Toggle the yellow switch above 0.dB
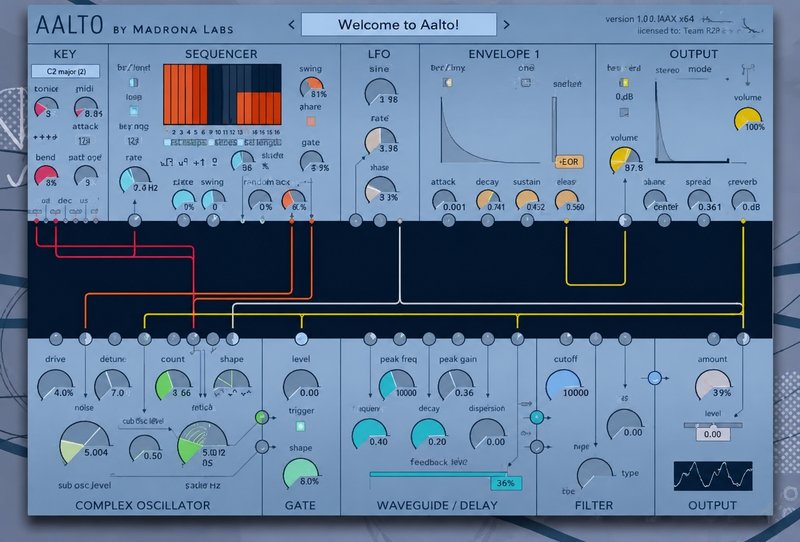This screenshot has width=800, height=542. pyautogui.click(x=623, y=82)
